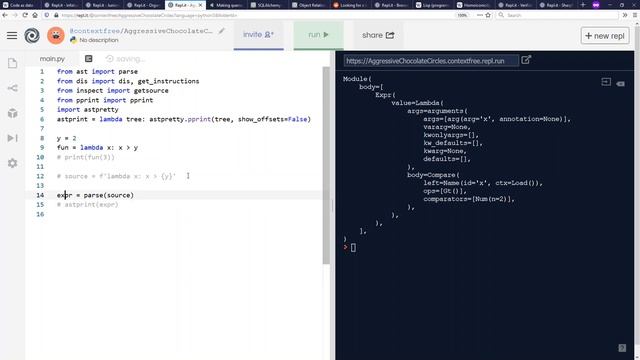The image size is (640, 360).
Task: Reload the page in browser toolbar
Action: [x=25, y=15]
